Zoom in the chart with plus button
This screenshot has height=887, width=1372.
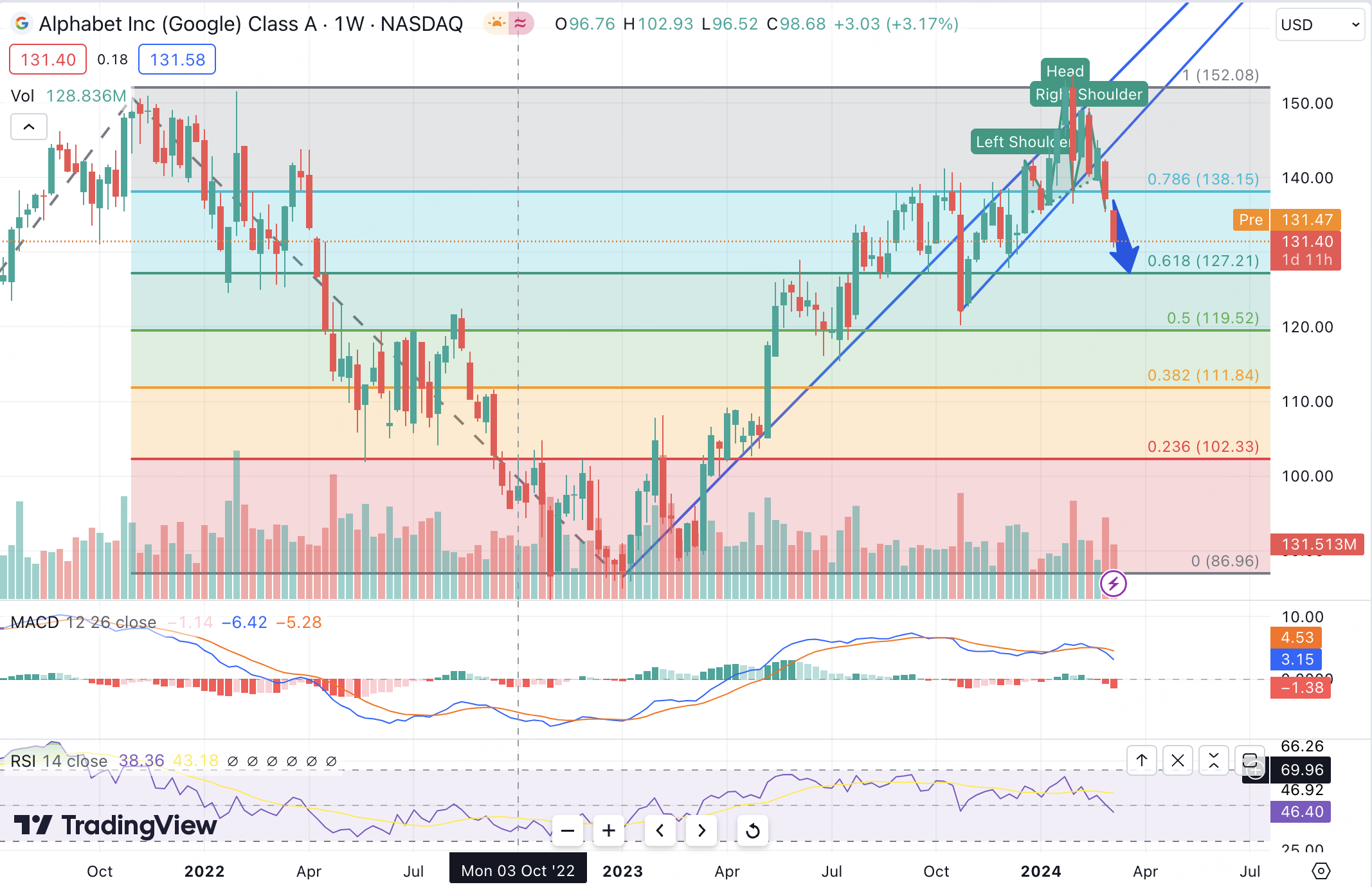click(608, 830)
